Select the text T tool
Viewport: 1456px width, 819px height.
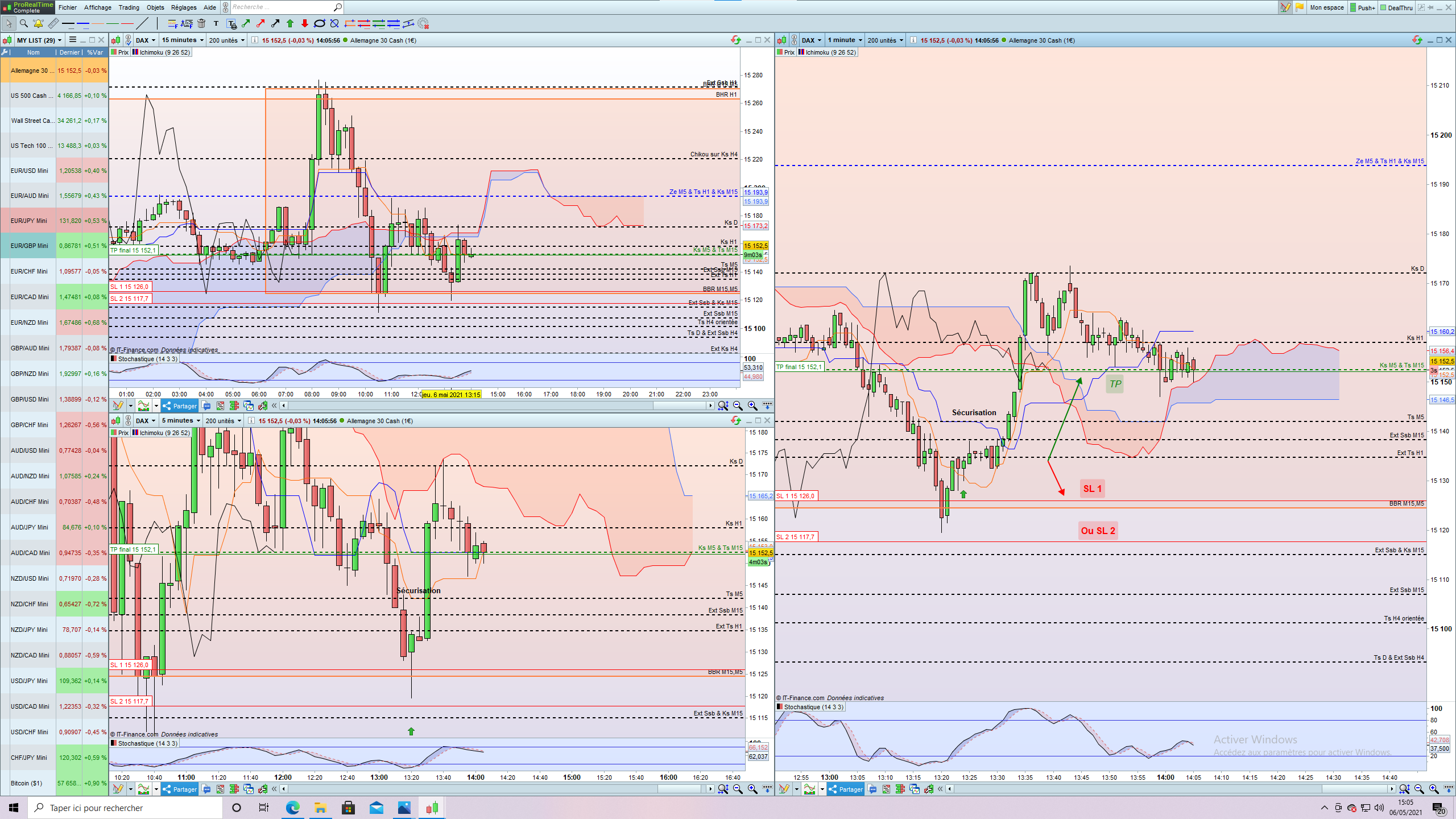(x=216, y=23)
